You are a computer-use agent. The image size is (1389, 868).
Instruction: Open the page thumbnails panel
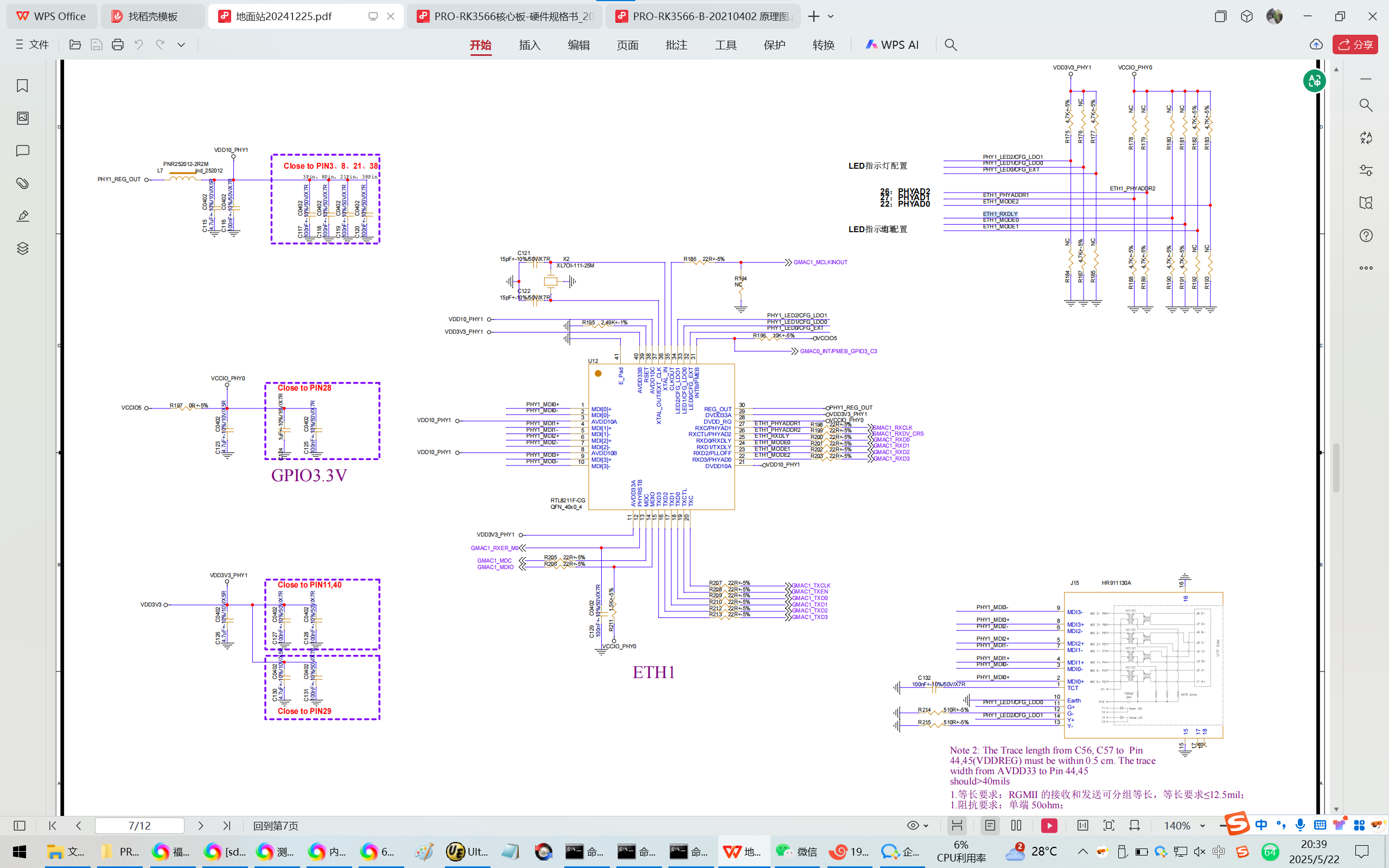point(22,118)
